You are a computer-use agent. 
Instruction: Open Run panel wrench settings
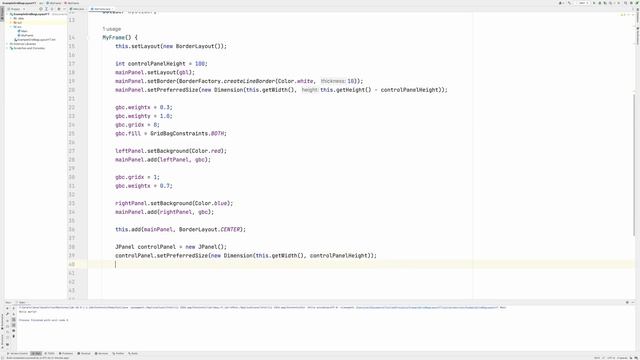coord(7,314)
